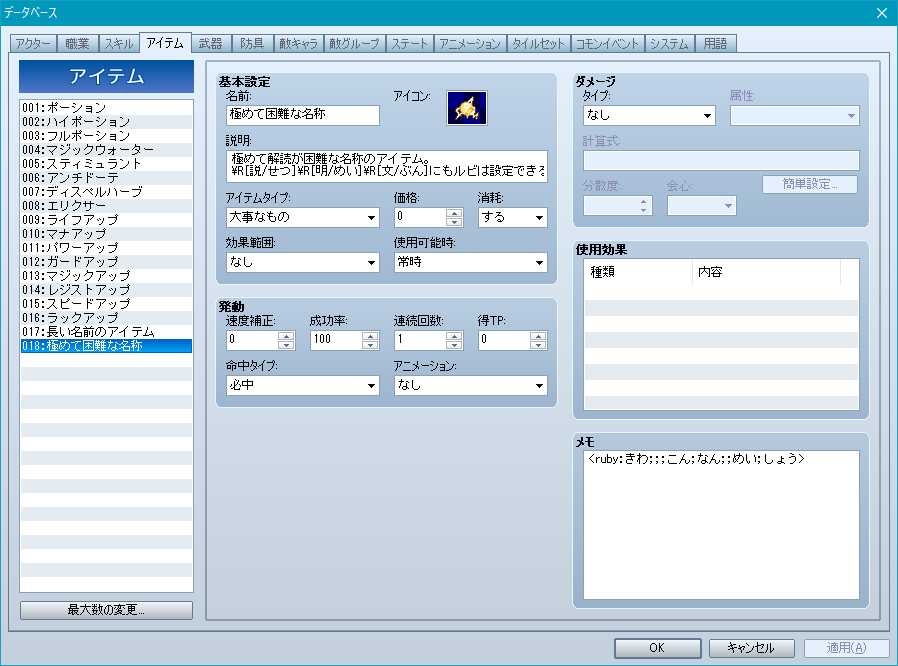Screen dimensions: 898x666
Task: Switch to the 武器 tab
Action: [210, 44]
